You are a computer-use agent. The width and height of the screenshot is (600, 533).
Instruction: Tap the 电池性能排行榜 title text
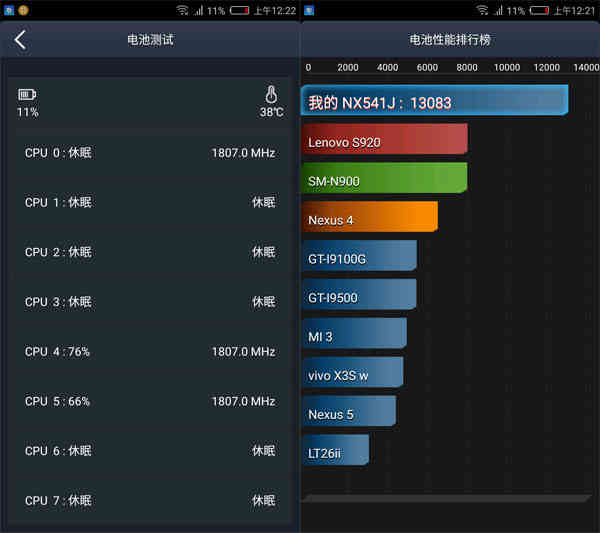coord(450,40)
